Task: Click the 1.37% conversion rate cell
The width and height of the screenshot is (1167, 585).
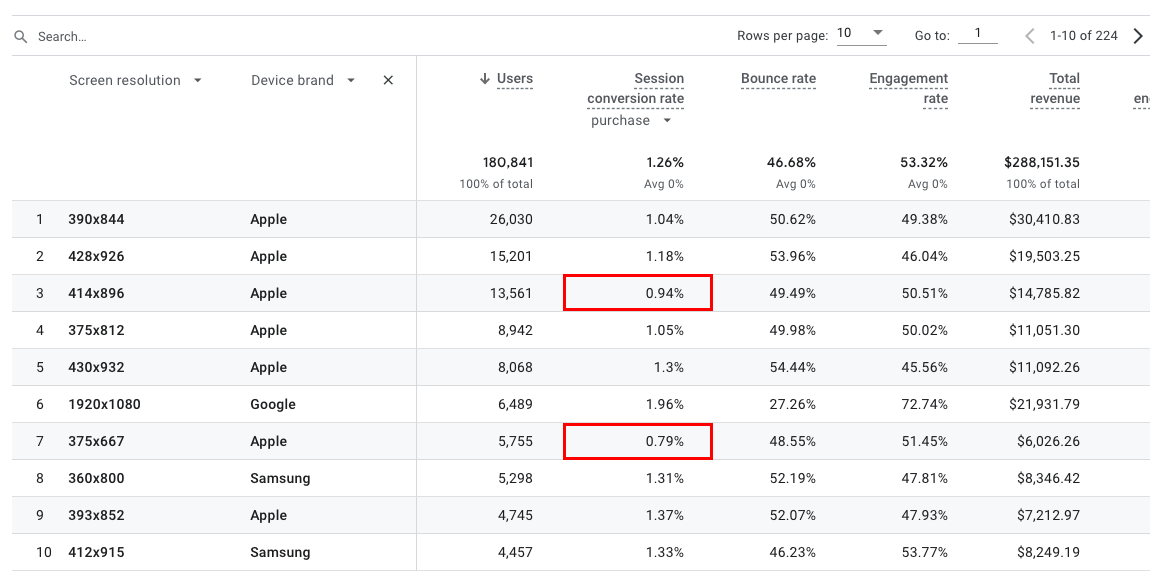Action: [665, 516]
